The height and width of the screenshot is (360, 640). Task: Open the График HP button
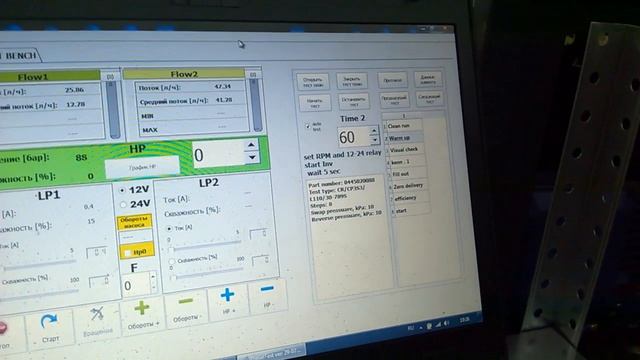click(142, 167)
